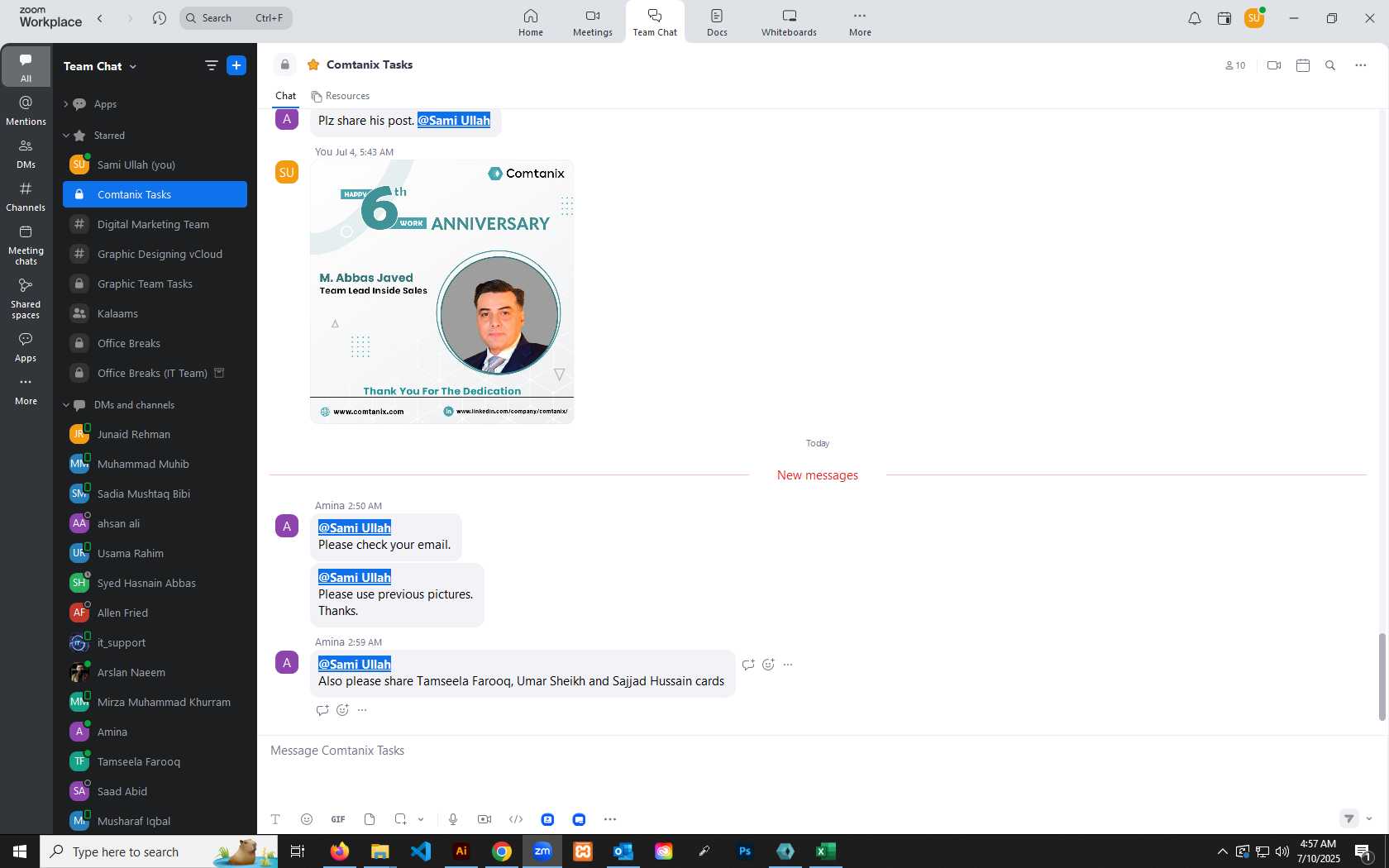
Task: Open Channels in the sidebar
Action: [26, 197]
